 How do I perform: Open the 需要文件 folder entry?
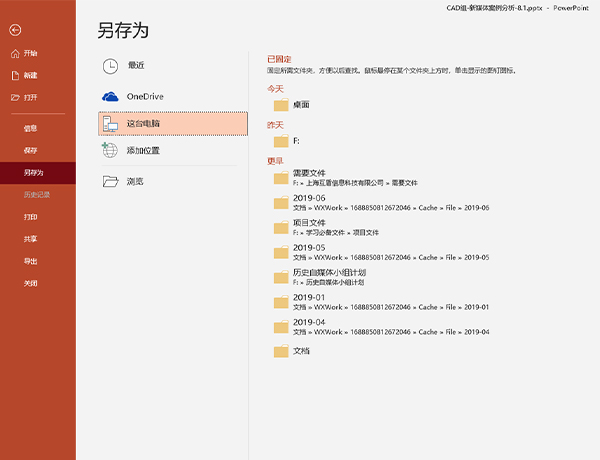[x=346, y=178]
